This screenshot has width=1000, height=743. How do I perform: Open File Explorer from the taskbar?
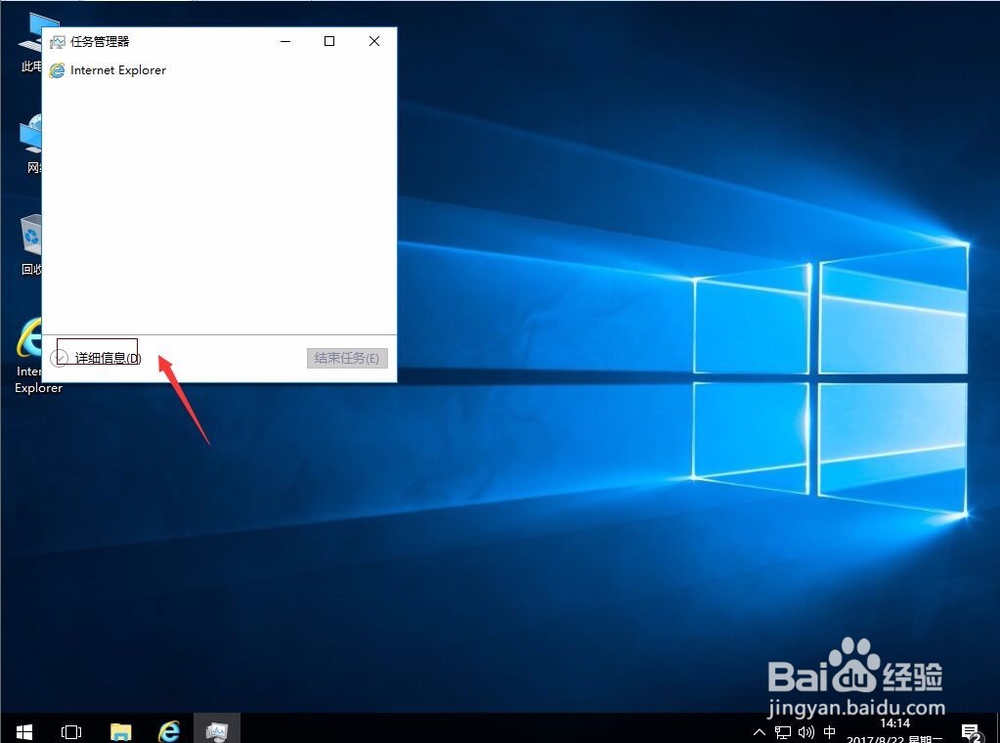121,729
